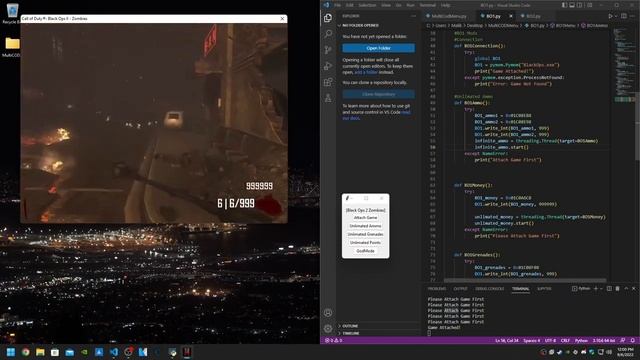Viewport: 640px width, 360px height.
Task: Open the Testing flask icon in activity bar
Action: [x=328, y=98]
